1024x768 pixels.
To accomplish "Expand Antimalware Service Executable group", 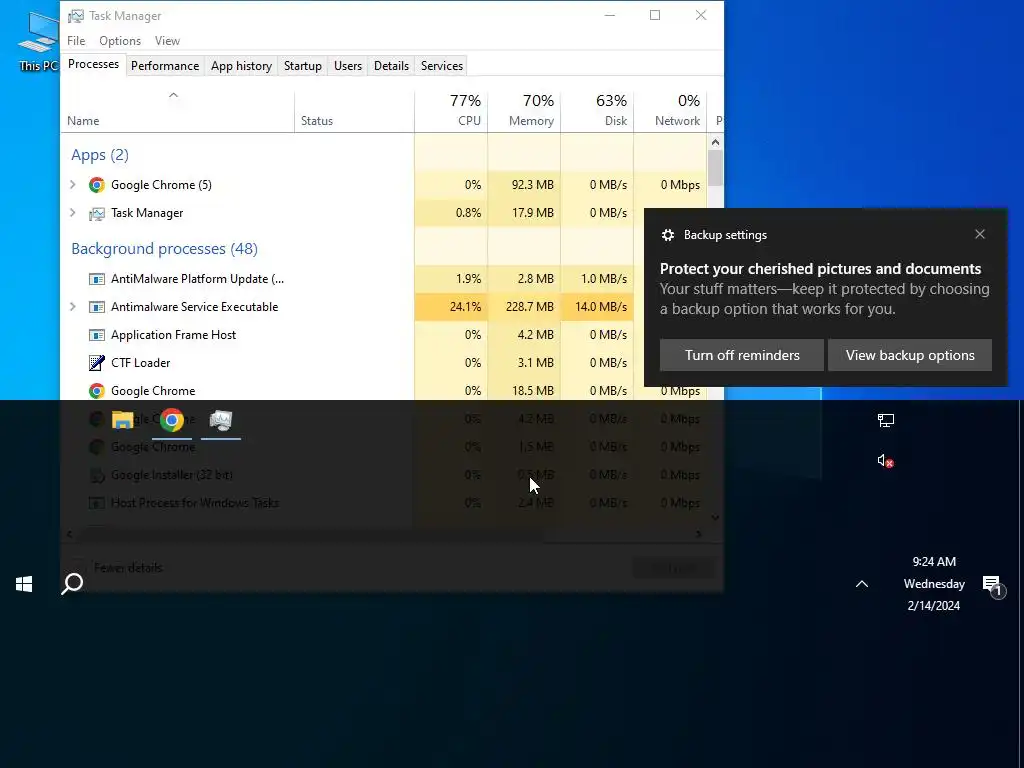I will coord(72,307).
